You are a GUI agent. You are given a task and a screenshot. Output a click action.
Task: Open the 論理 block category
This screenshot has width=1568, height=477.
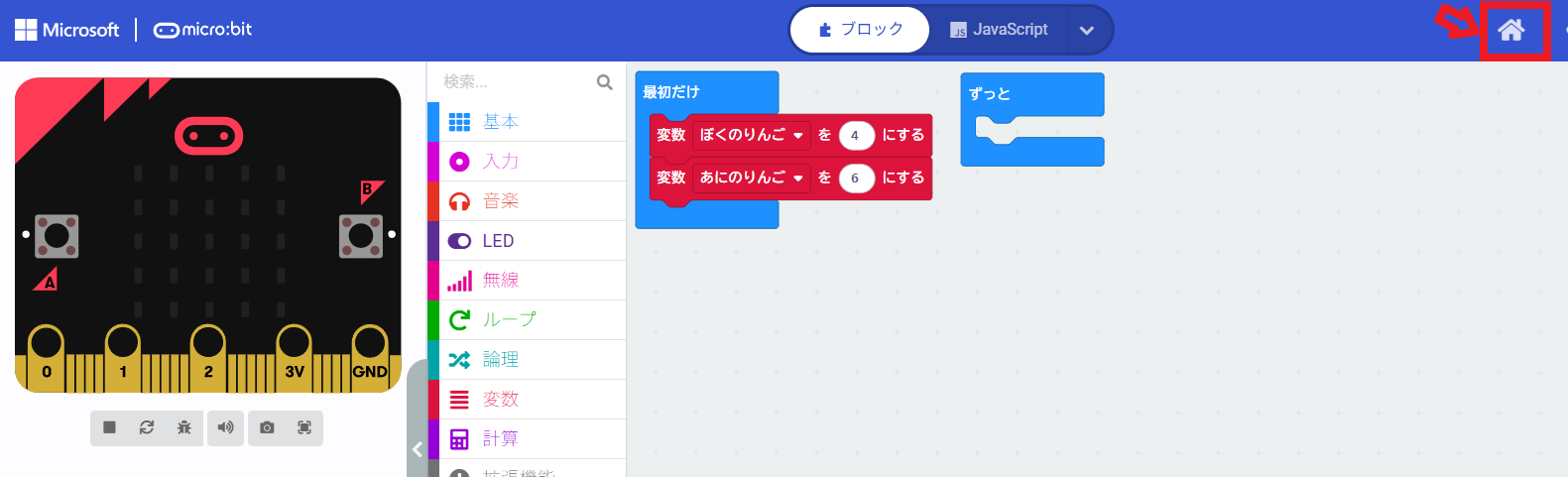coord(527,360)
